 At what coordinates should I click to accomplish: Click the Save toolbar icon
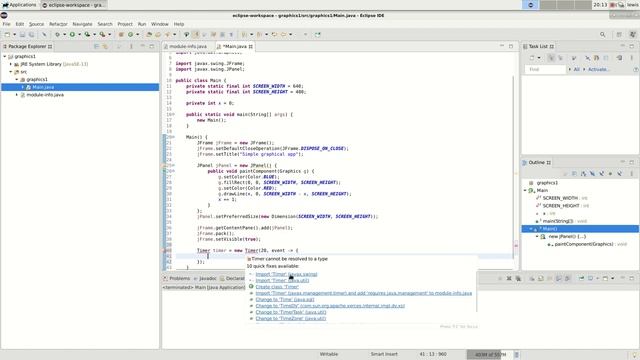(x=22, y=35)
